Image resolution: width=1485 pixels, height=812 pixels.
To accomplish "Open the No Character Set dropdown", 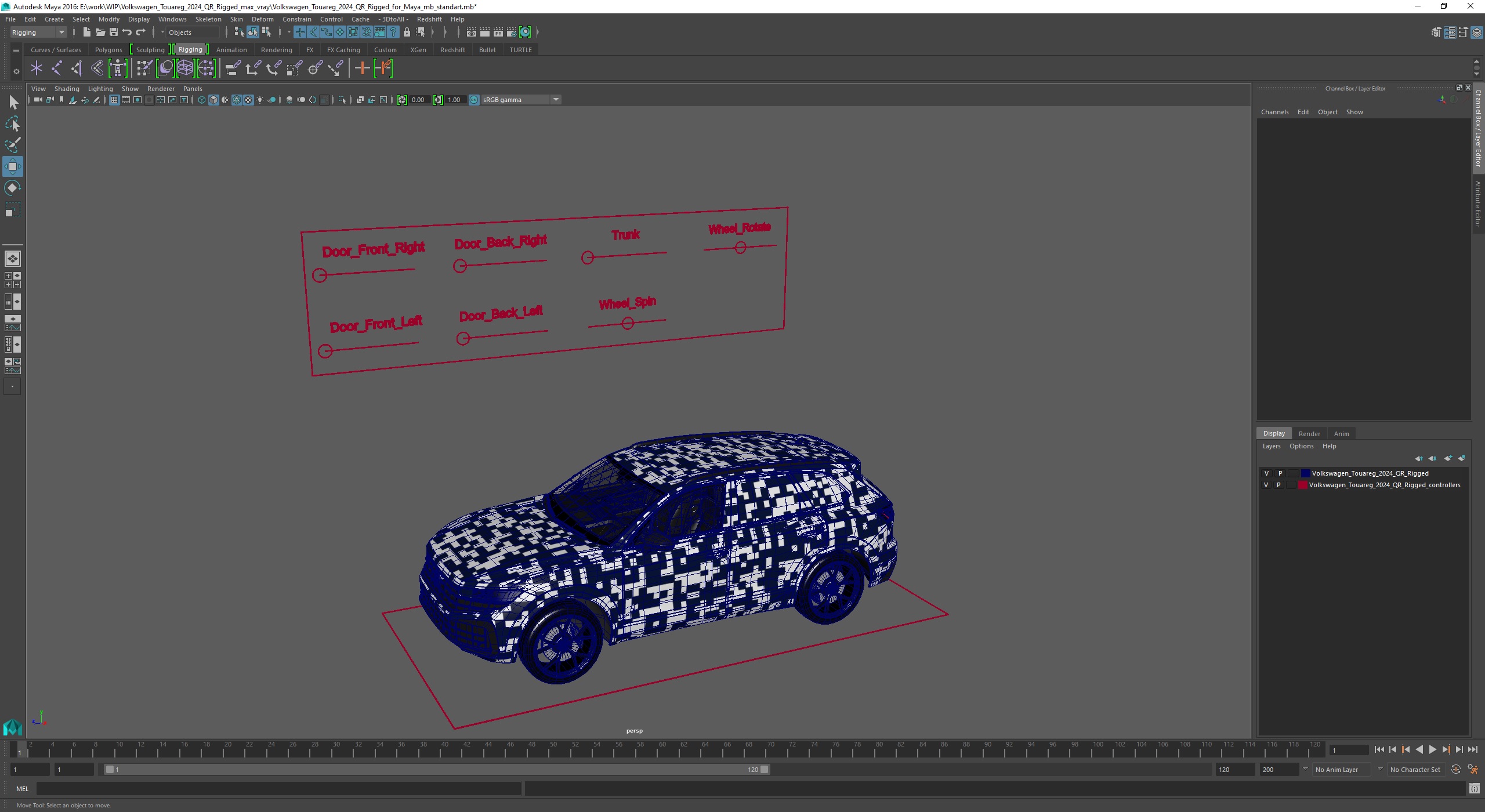I will point(1417,770).
